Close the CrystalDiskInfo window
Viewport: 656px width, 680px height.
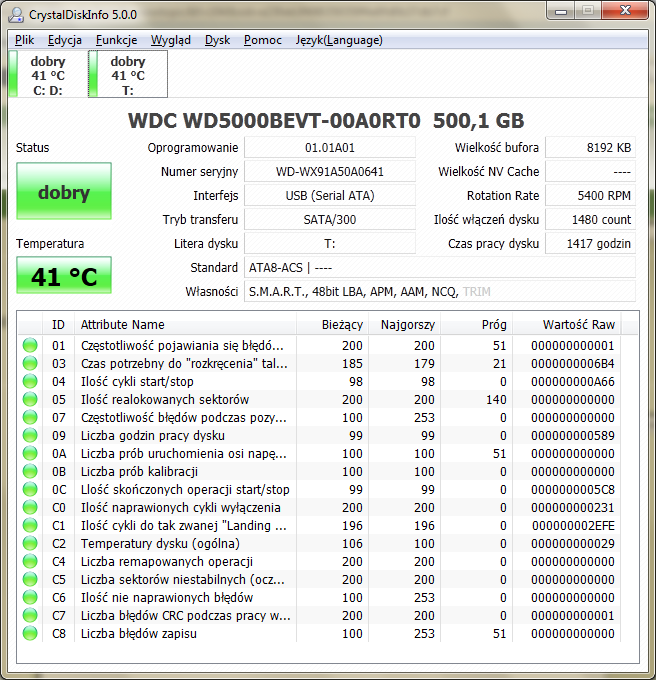[x=625, y=11]
